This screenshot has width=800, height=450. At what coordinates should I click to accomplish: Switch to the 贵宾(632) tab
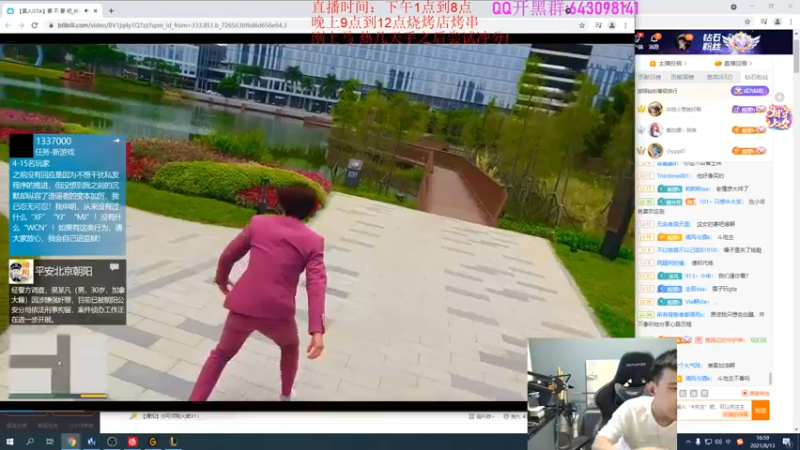click(x=719, y=77)
